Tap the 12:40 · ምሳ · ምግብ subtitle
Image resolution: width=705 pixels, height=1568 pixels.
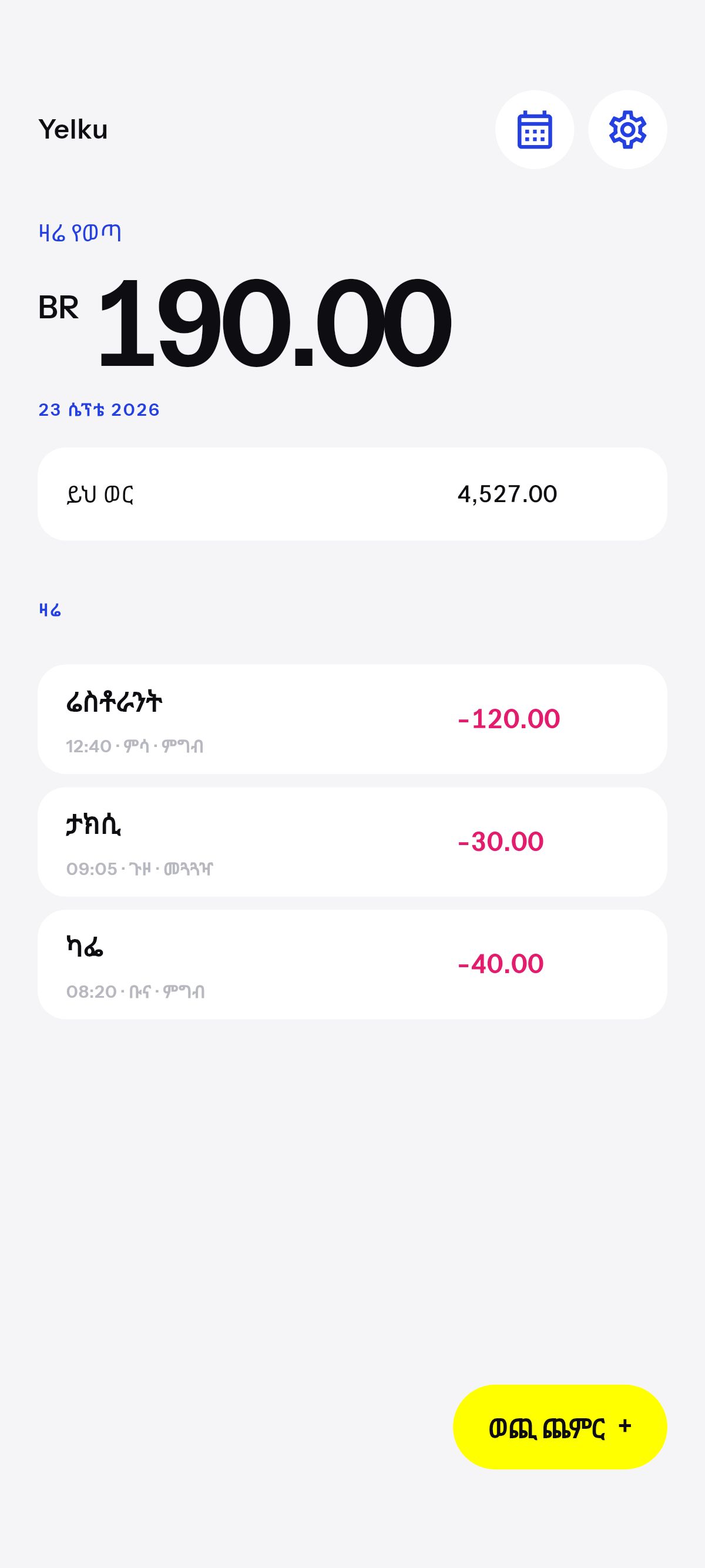point(135,746)
